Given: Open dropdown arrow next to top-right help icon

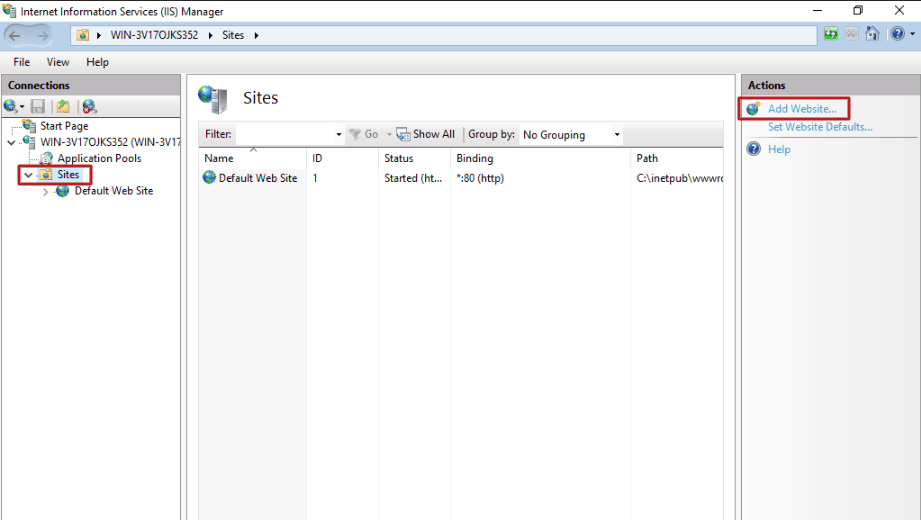Looking at the screenshot, I should [912, 34].
